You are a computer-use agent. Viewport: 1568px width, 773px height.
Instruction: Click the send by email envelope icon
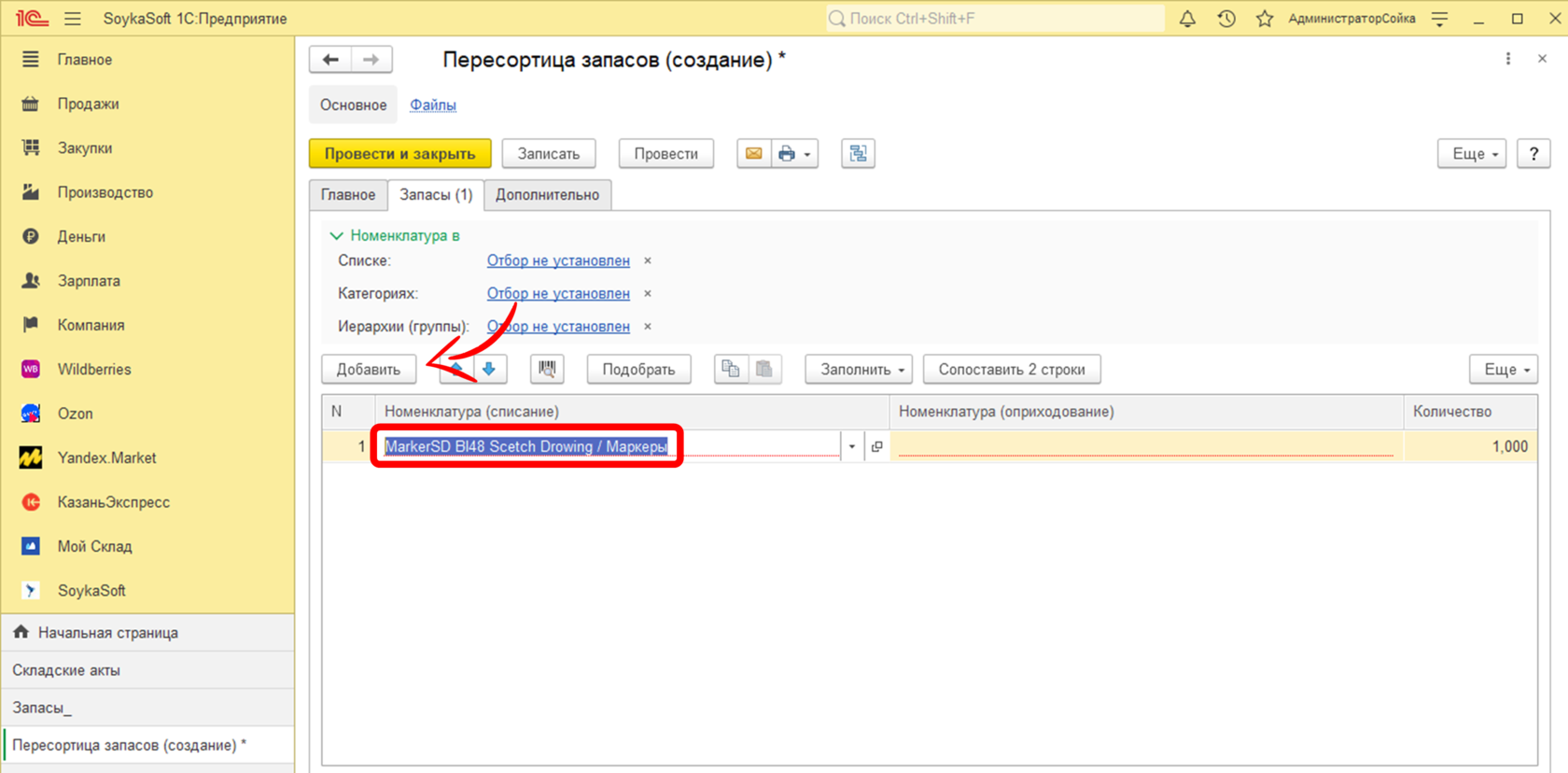(753, 154)
